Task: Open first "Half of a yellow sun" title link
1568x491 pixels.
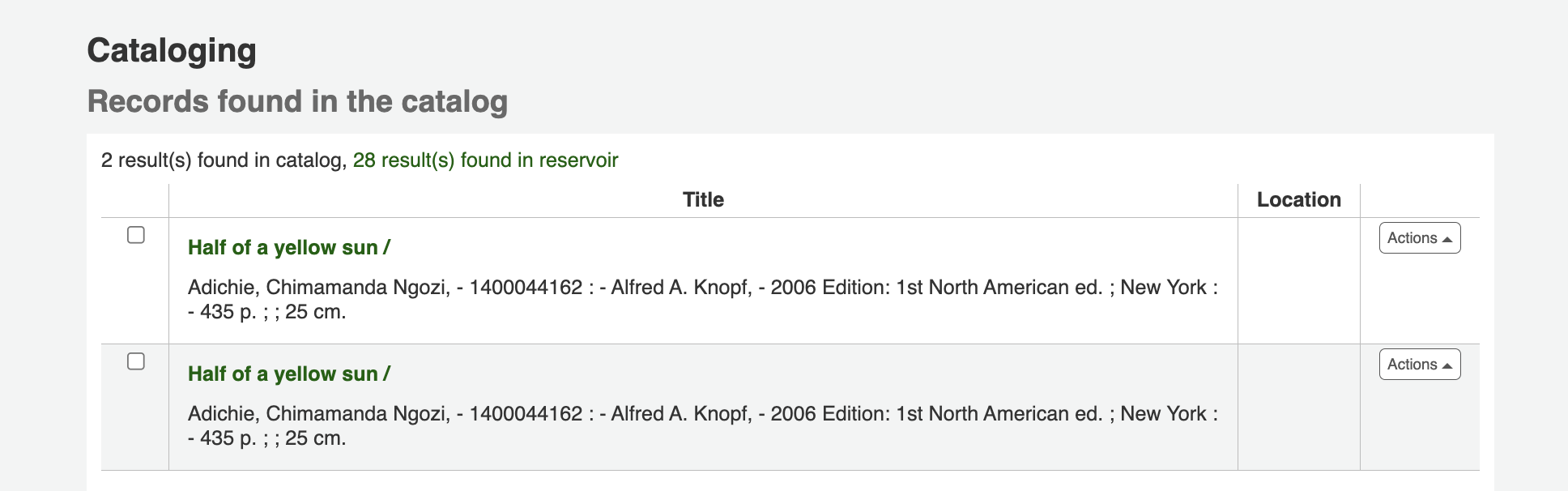Action: coord(288,248)
